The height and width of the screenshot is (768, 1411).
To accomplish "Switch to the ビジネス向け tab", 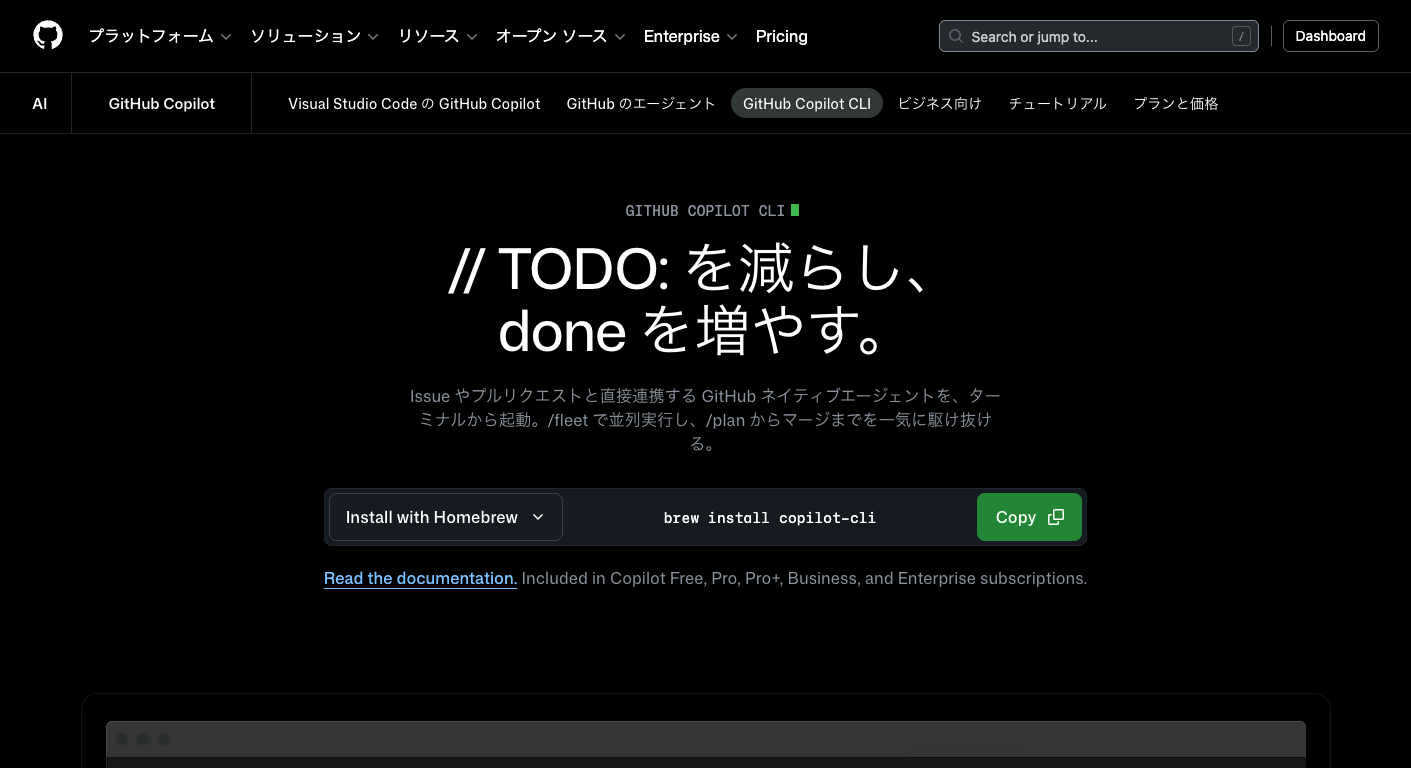I will click(939, 103).
